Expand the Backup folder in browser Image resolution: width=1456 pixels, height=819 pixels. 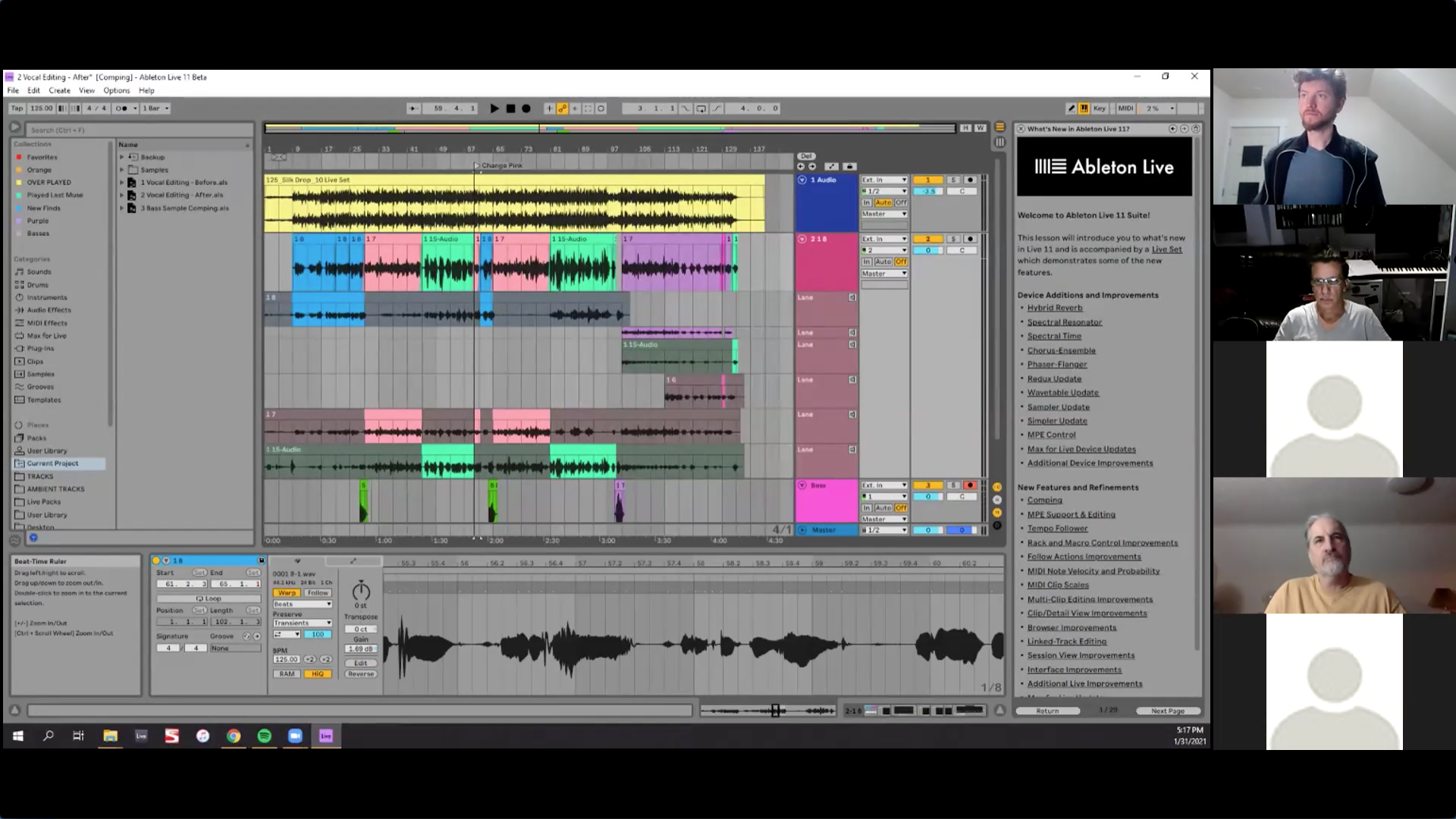(121, 157)
